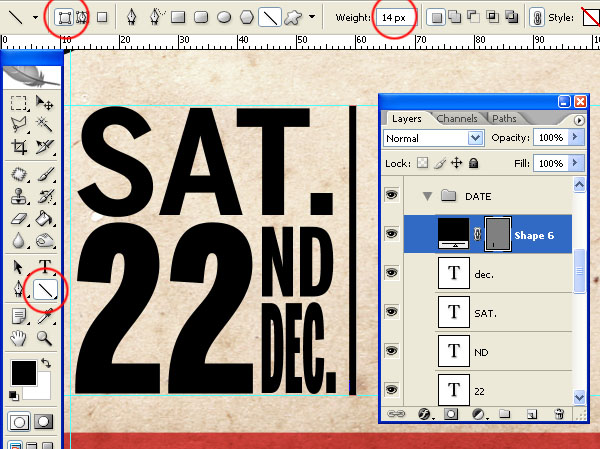
Task: Toggle the layer style link chain icon
Action: point(537,17)
